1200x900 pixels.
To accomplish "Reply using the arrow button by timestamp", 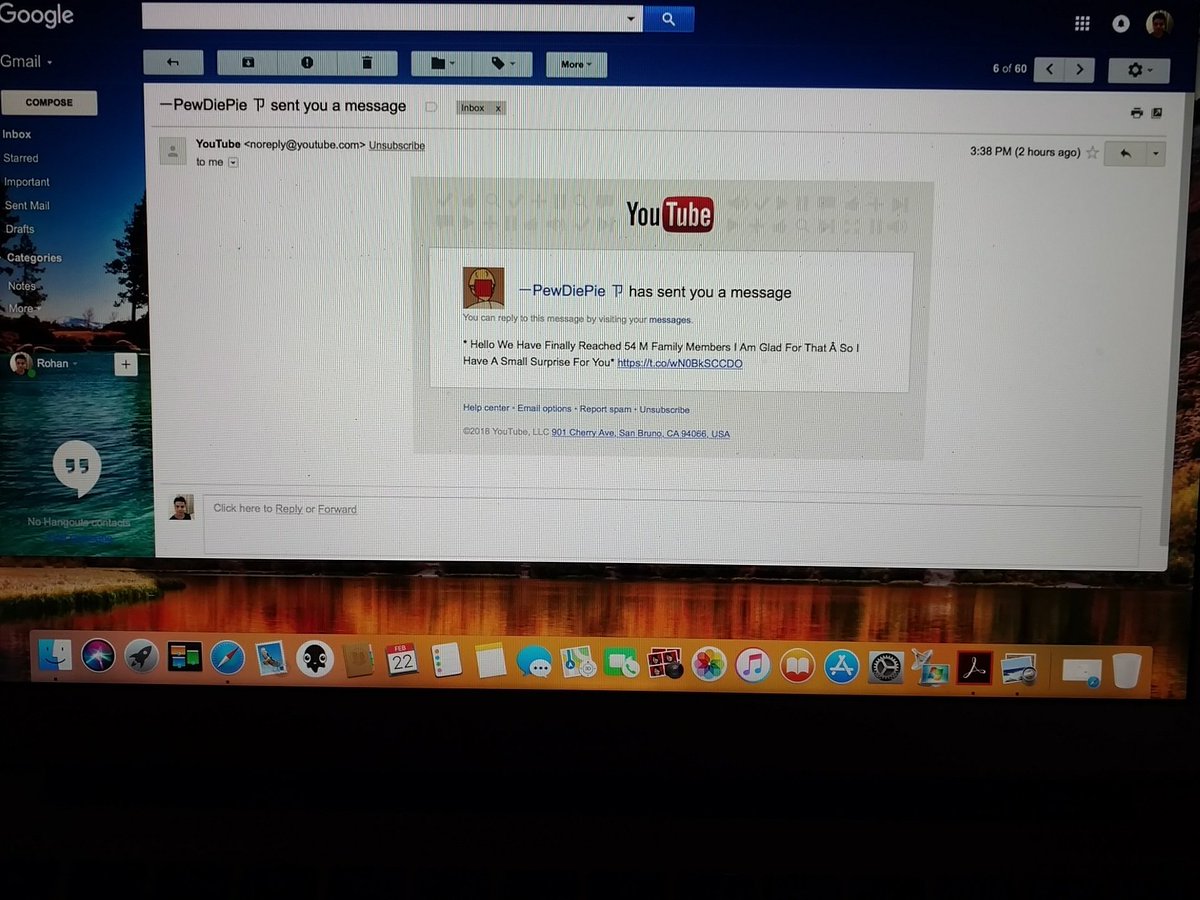I will 1125,154.
